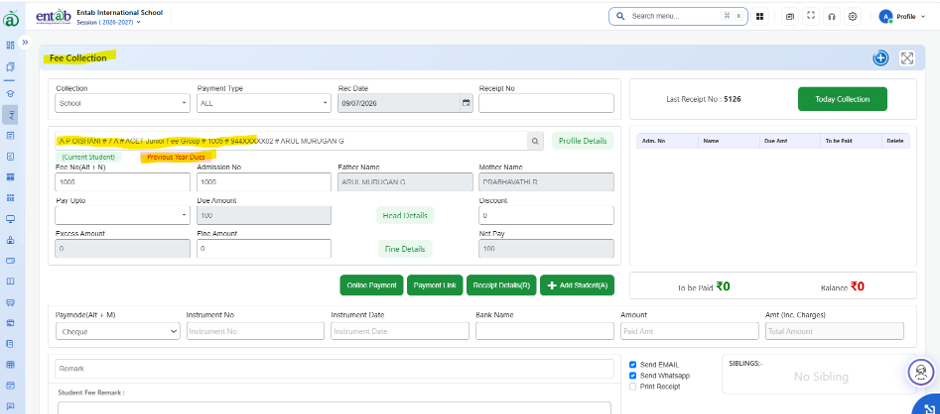Screen dimensions: 940x414
Task: Open the Payment Type dropdown showing ALL
Action: click(x=264, y=103)
